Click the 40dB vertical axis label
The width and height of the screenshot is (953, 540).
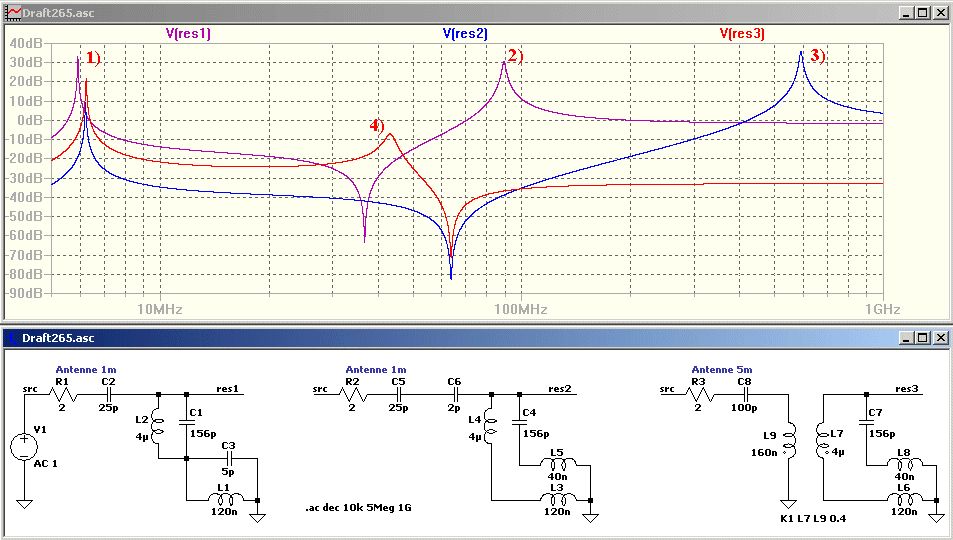click(26, 43)
